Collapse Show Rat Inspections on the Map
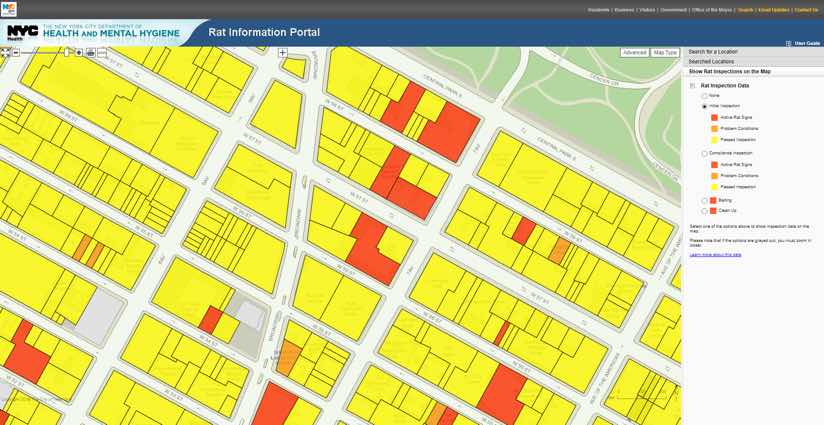This screenshot has width=824, height=425. 753,71
